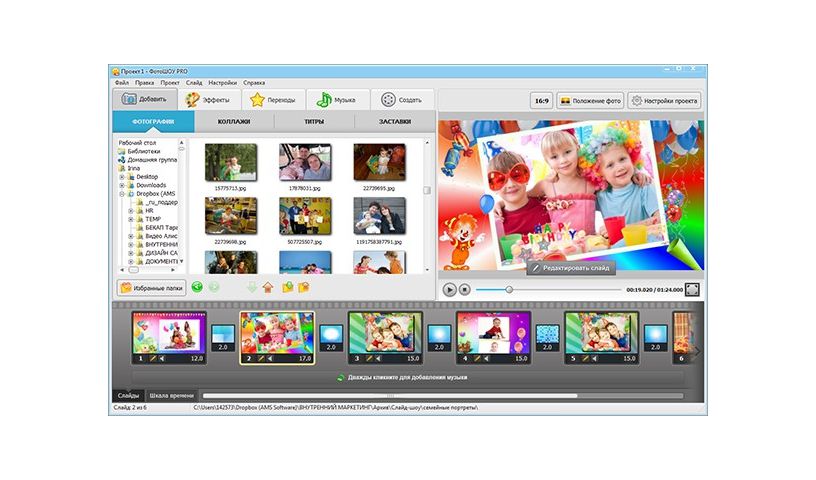The image size is (816, 480).
Task: Click the 16:9 aspect ratio button
Action: tap(542, 101)
